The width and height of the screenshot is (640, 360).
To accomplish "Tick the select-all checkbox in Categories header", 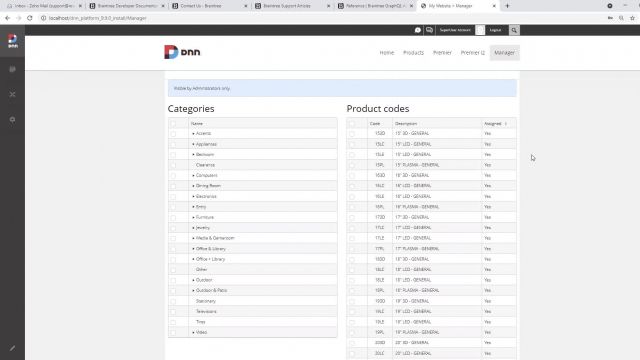I will coord(173,124).
